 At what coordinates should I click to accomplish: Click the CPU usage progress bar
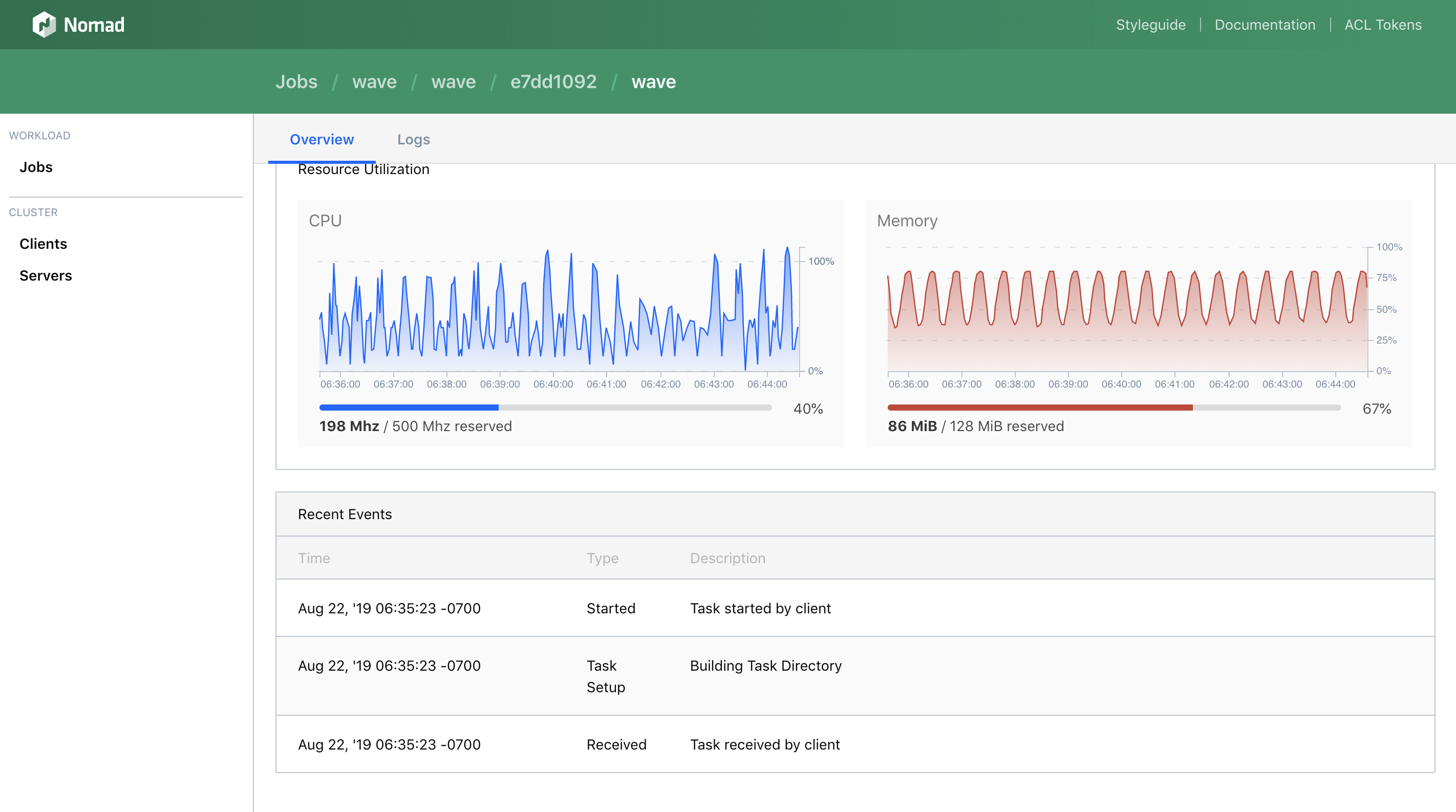click(545, 408)
